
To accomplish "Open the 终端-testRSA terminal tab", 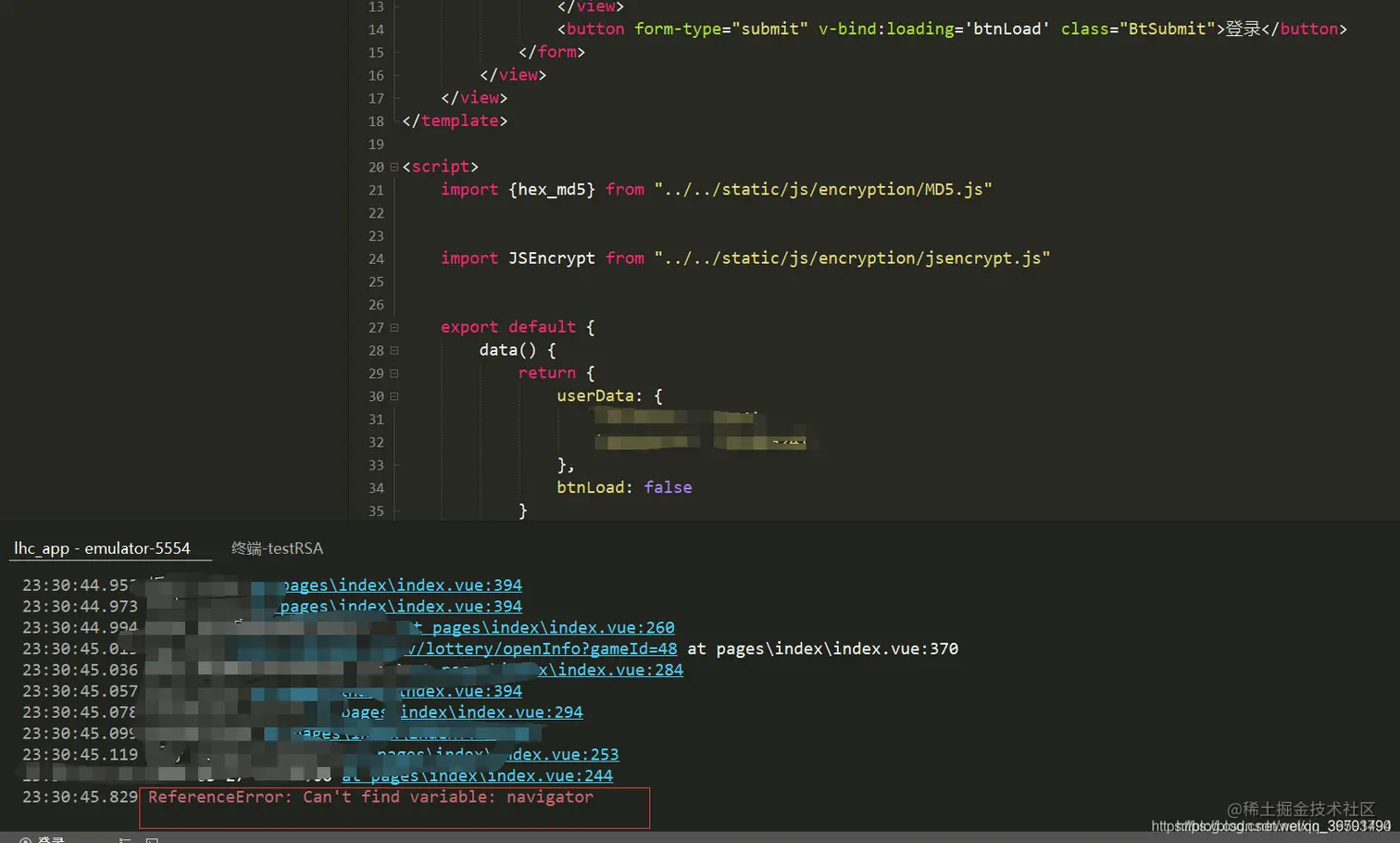I will pyautogui.click(x=277, y=548).
